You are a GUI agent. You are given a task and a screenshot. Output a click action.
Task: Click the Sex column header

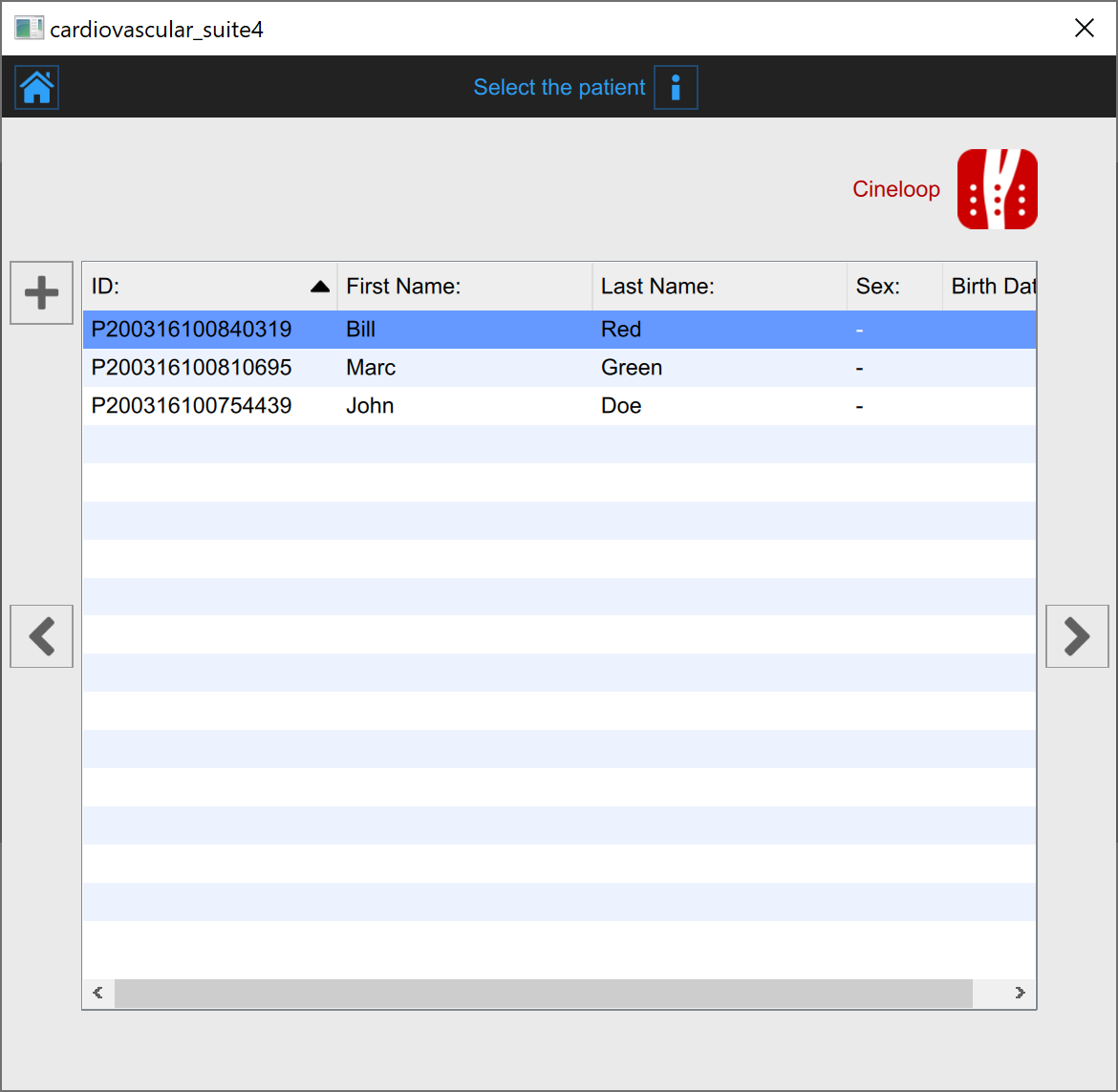pos(893,287)
